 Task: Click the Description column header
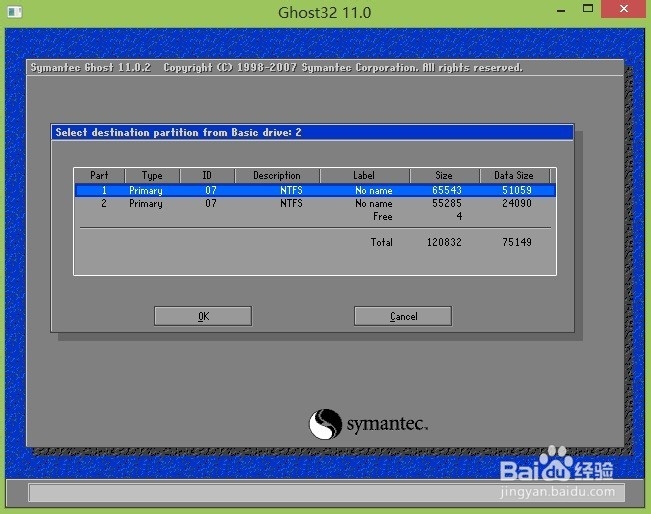(277, 176)
